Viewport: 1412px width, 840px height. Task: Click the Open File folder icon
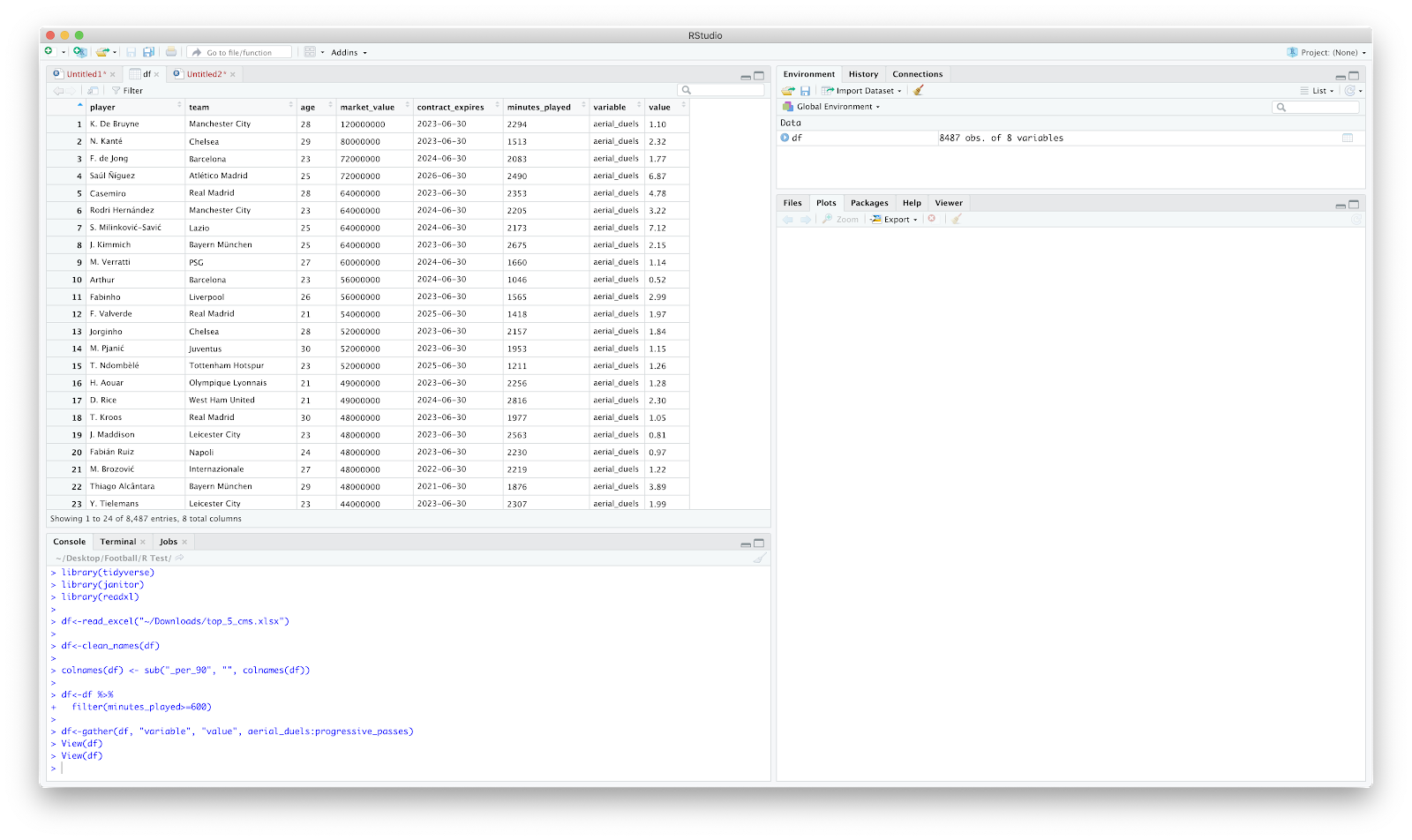point(102,52)
